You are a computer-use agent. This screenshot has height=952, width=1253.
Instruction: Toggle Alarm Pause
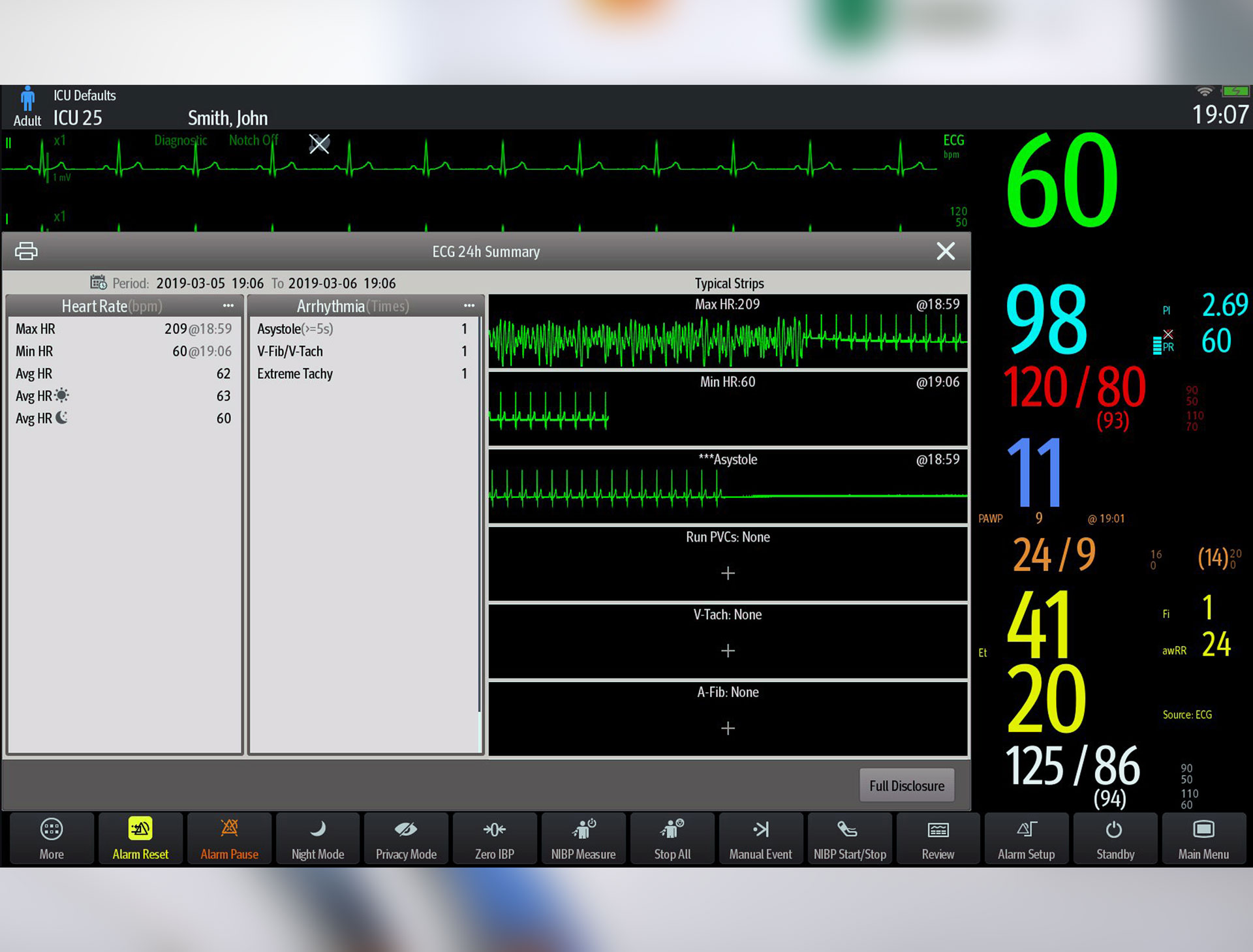click(229, 838)
